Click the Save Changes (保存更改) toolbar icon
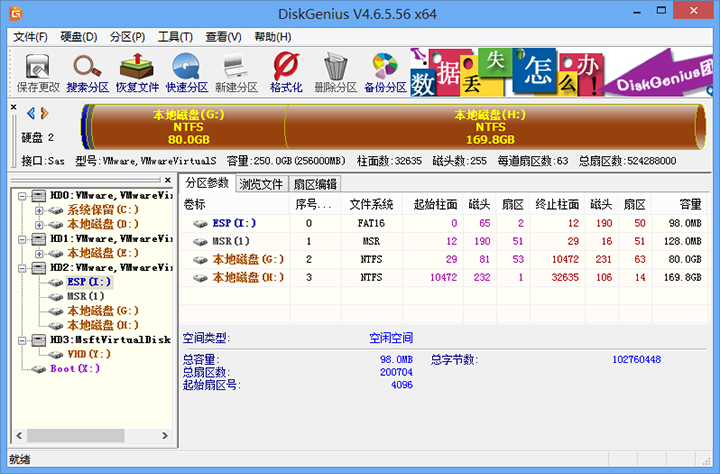The image size is (720, 474). point(38,73)
